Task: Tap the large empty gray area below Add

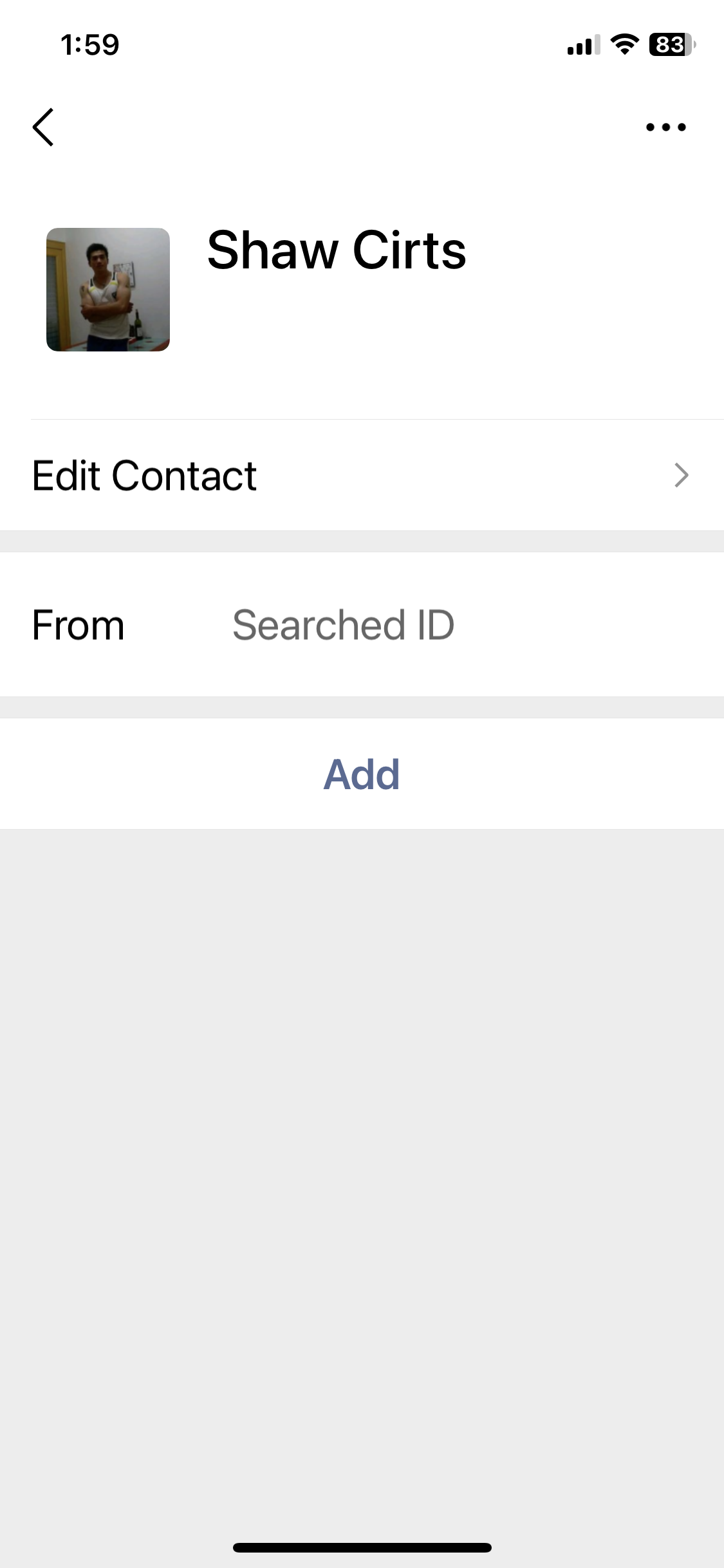Action: pos(362,1159)
